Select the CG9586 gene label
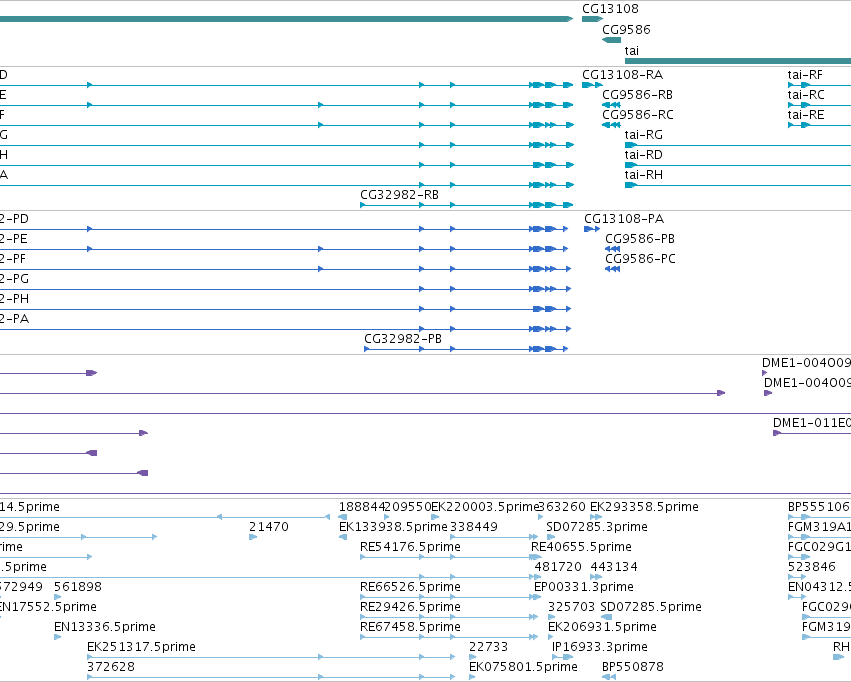 point(626,30)
